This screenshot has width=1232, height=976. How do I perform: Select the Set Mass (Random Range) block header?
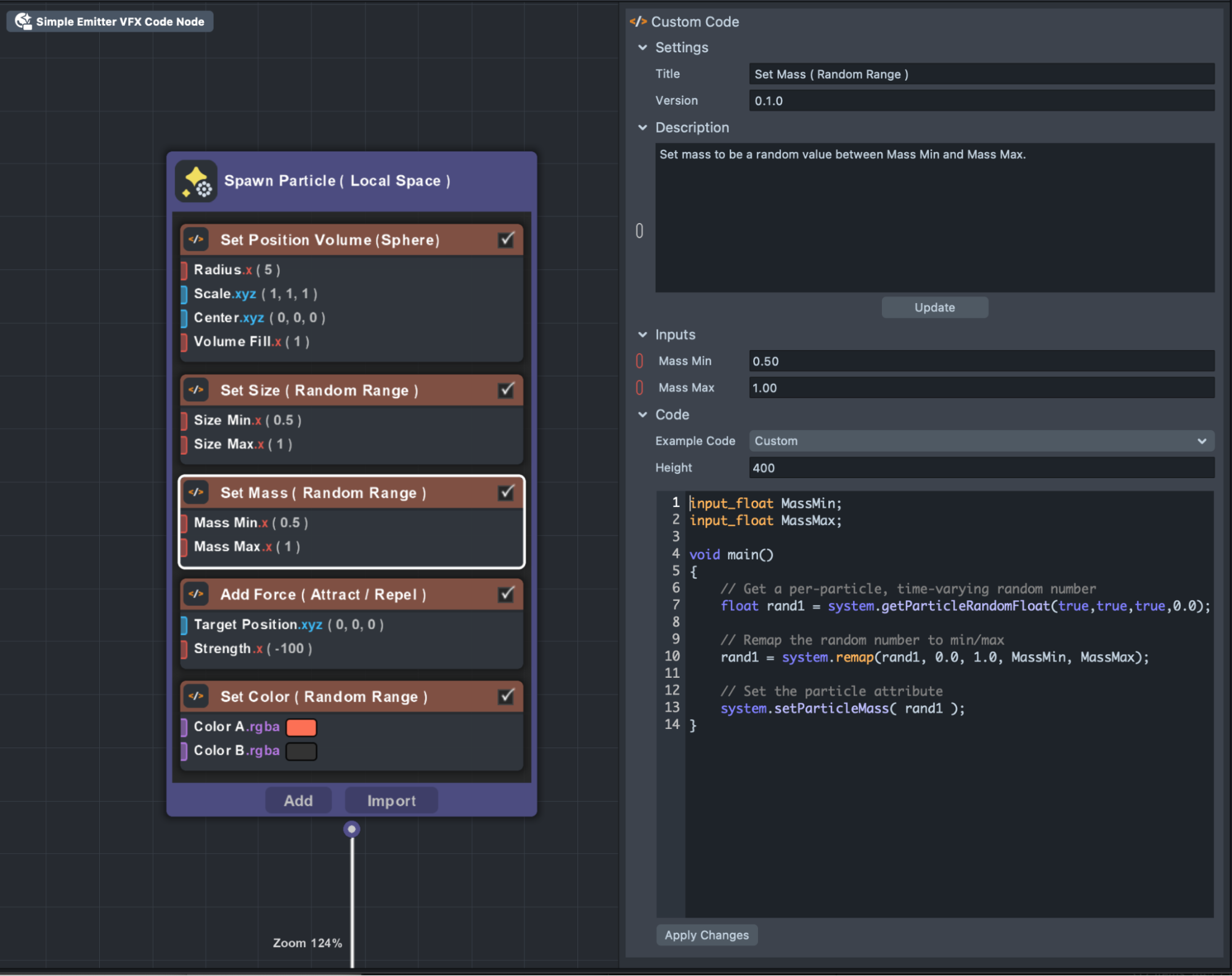[x=324, y=493]
